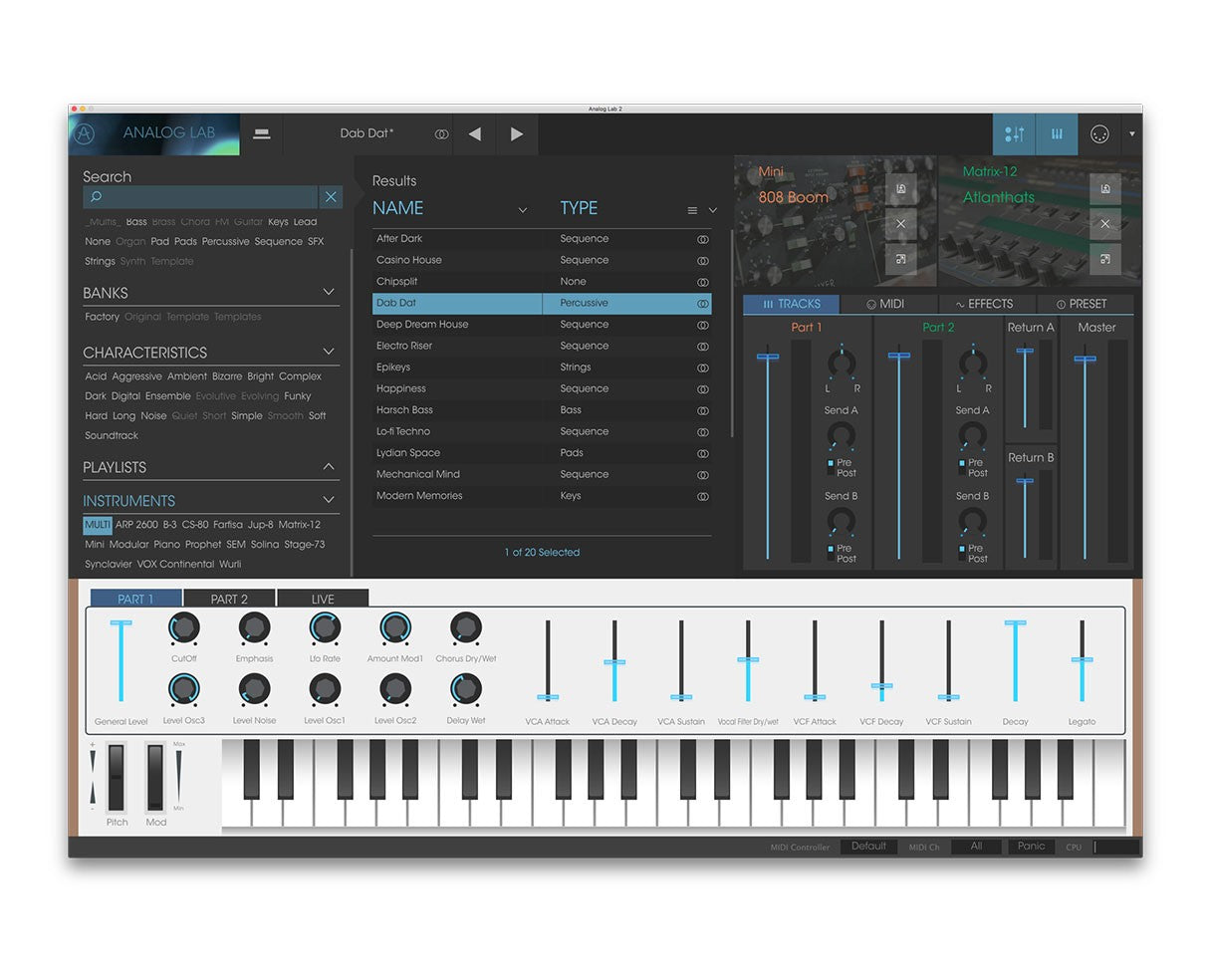Click multi icon on After Dark row
The height and width of the screenshot is (980, 1210).
point(702,239)
